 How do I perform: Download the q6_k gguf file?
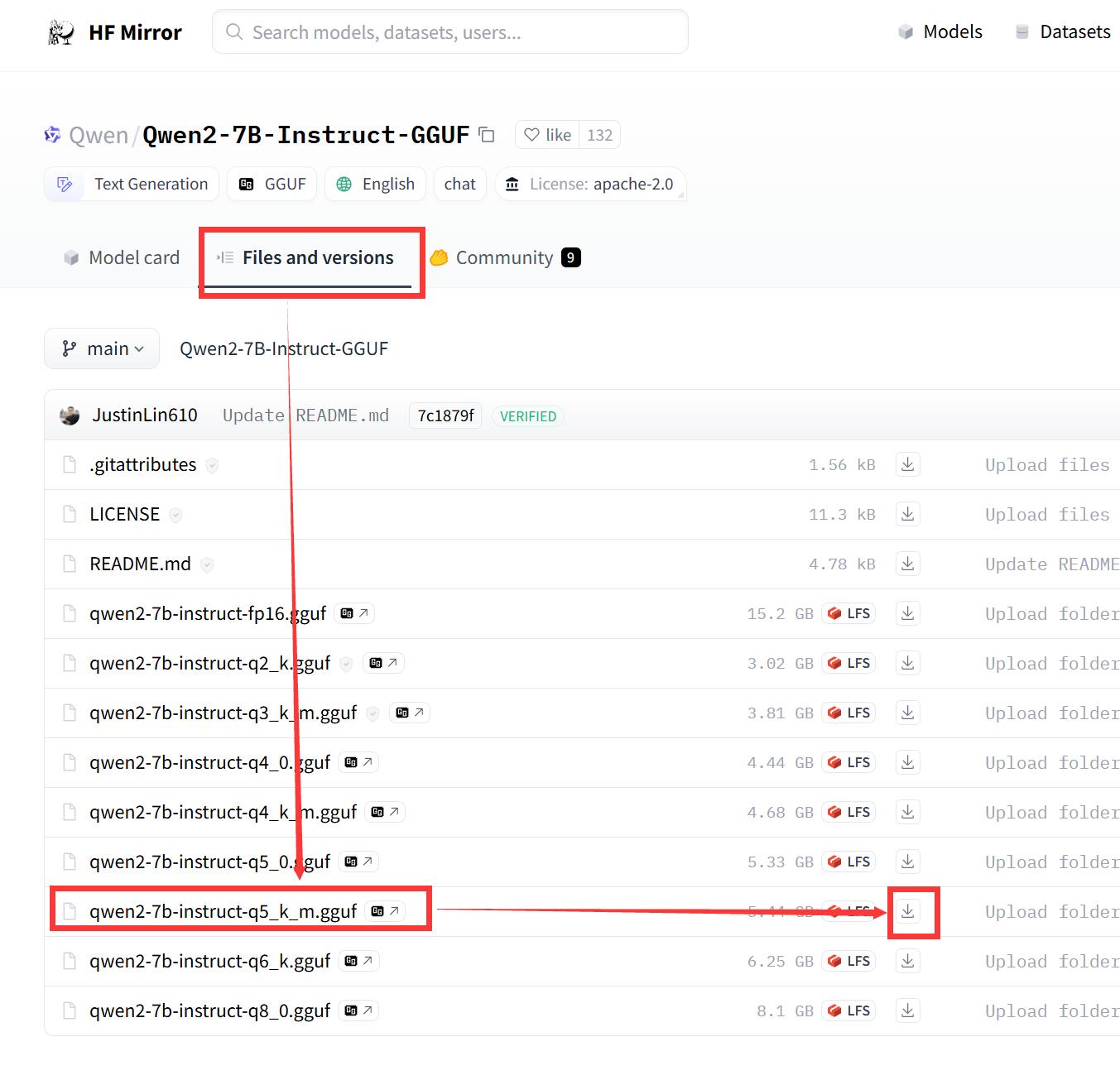click(x=908, y=961)
